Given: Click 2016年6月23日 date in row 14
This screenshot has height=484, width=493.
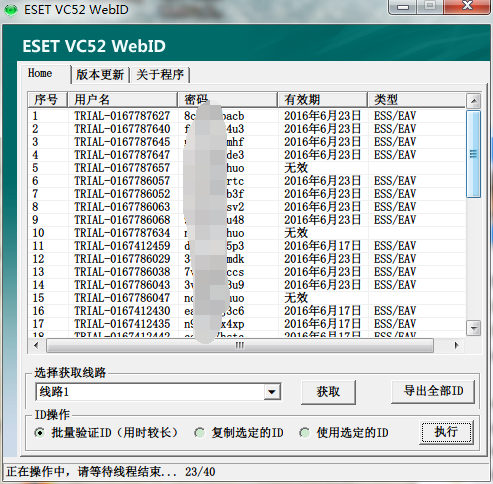Looking at the screenshot, I should 322,285.
